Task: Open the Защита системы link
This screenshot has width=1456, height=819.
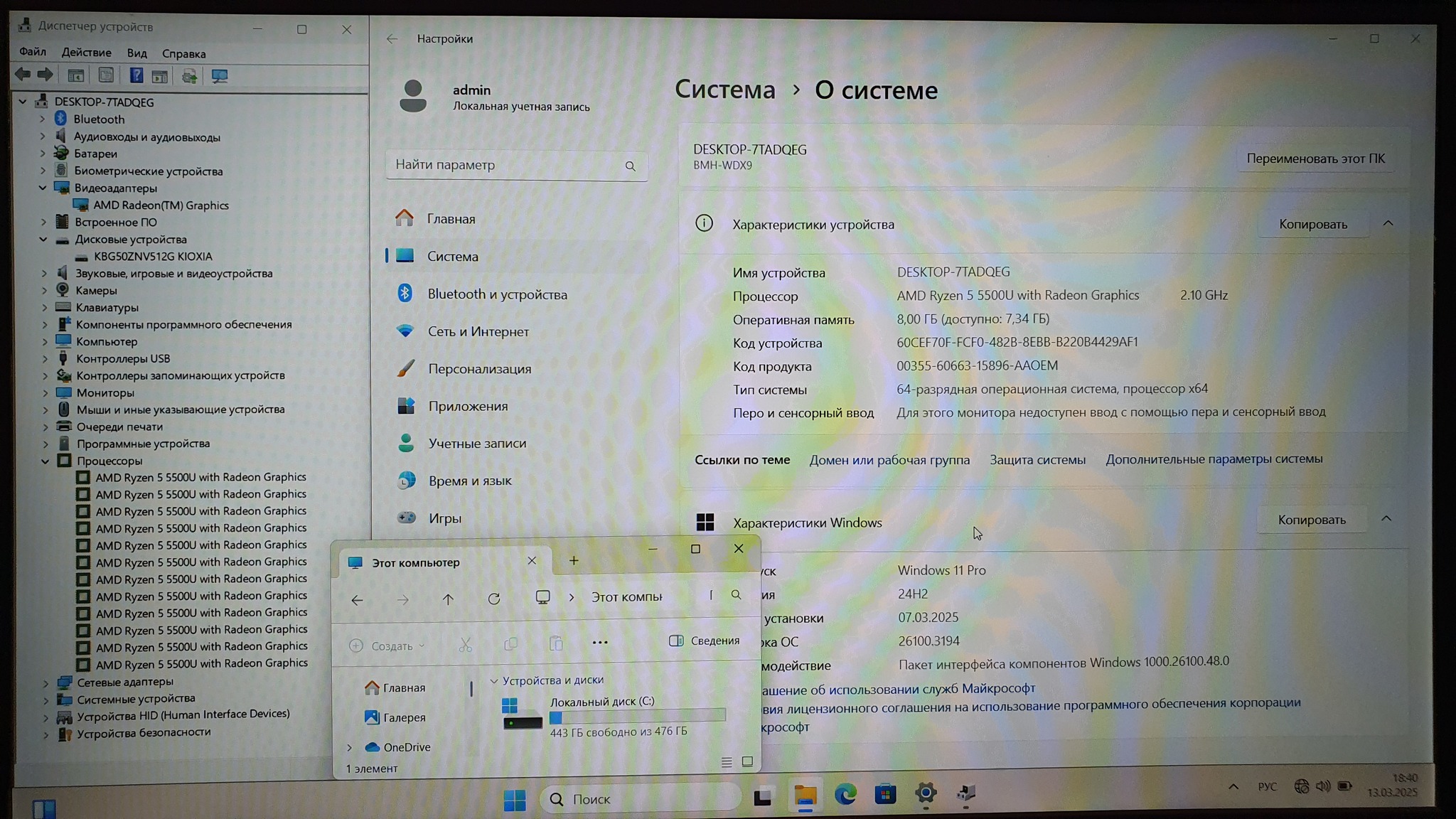Action: tap(1037, 460)
